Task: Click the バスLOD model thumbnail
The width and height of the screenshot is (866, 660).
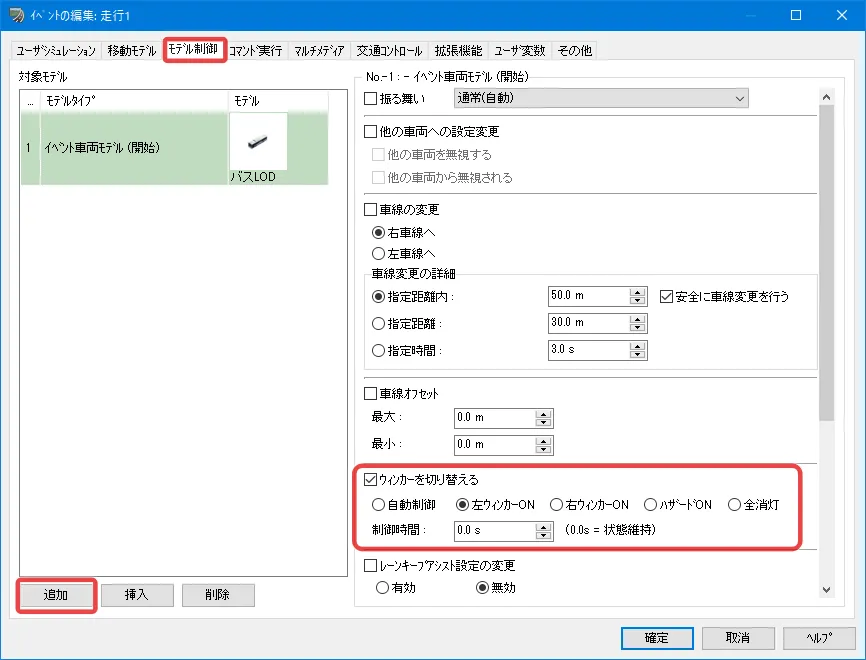Action: (x=258, y=141)
